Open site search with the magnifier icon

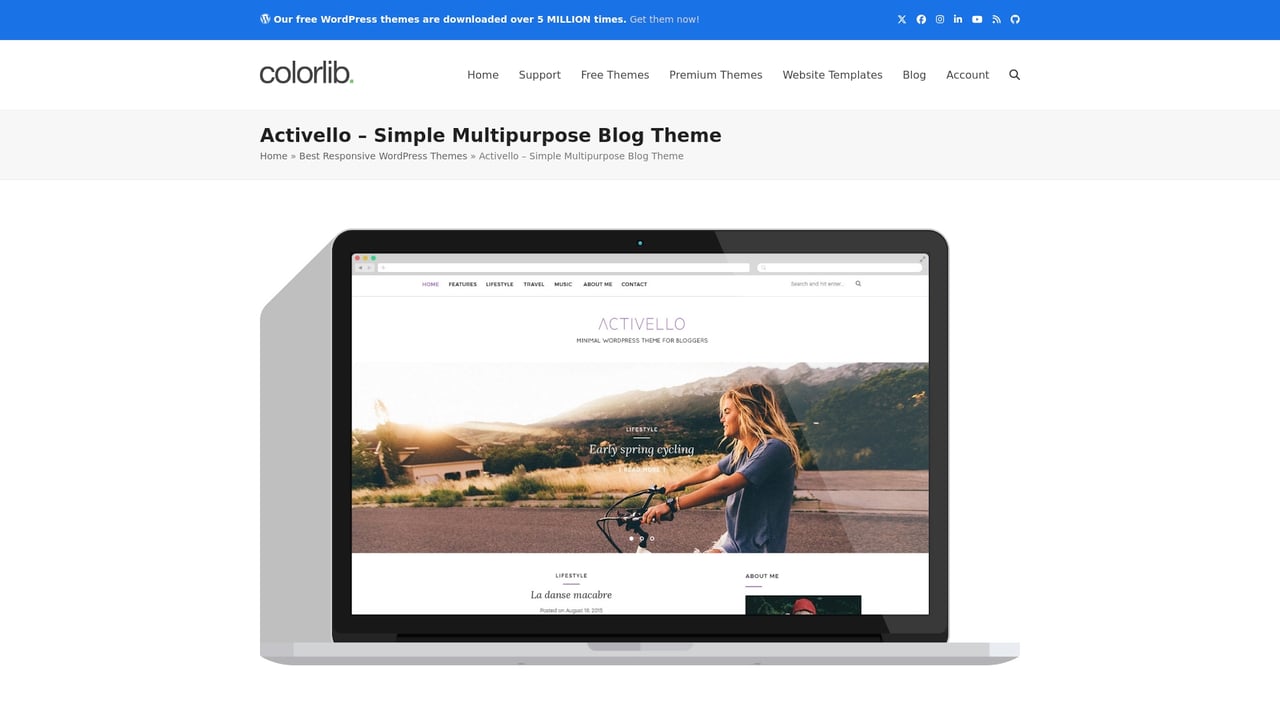pyautogui.click(x=1014, y=74)
